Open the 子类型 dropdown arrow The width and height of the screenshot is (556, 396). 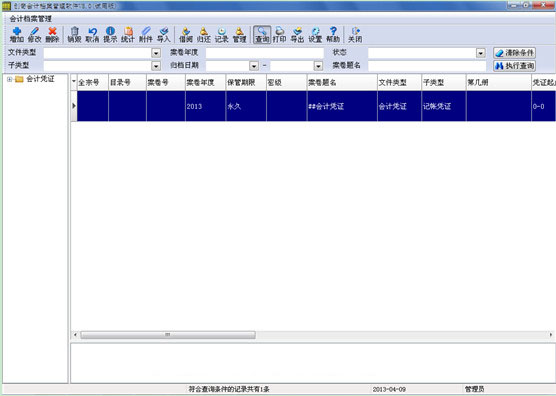pyautogui.click(x=156, y=66)
